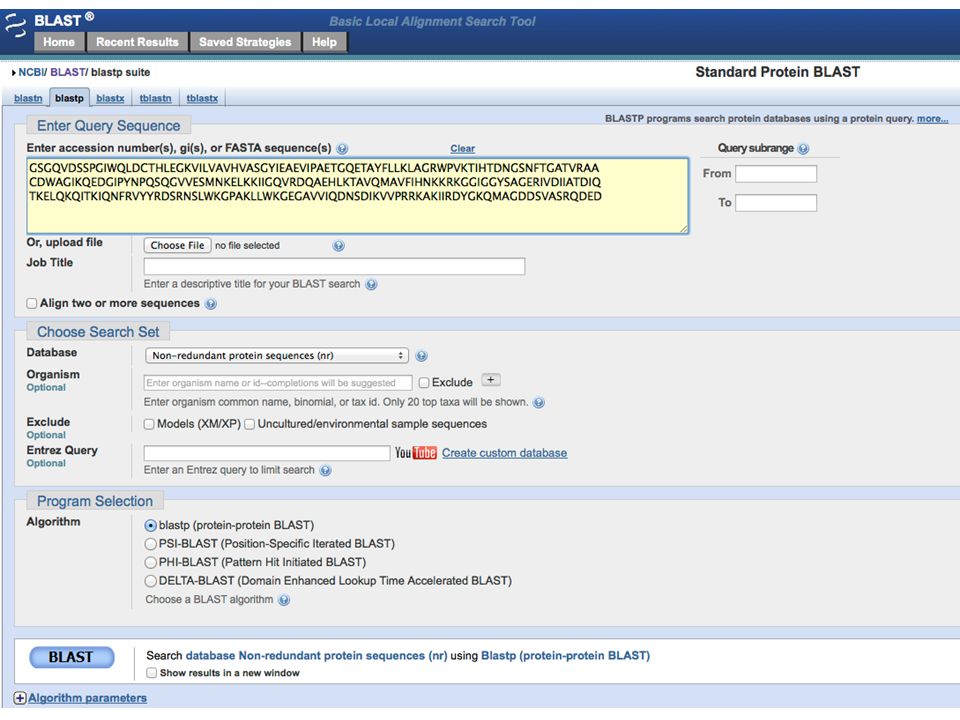Add another organism with plus button
The image size is (960, 720).
491,380
